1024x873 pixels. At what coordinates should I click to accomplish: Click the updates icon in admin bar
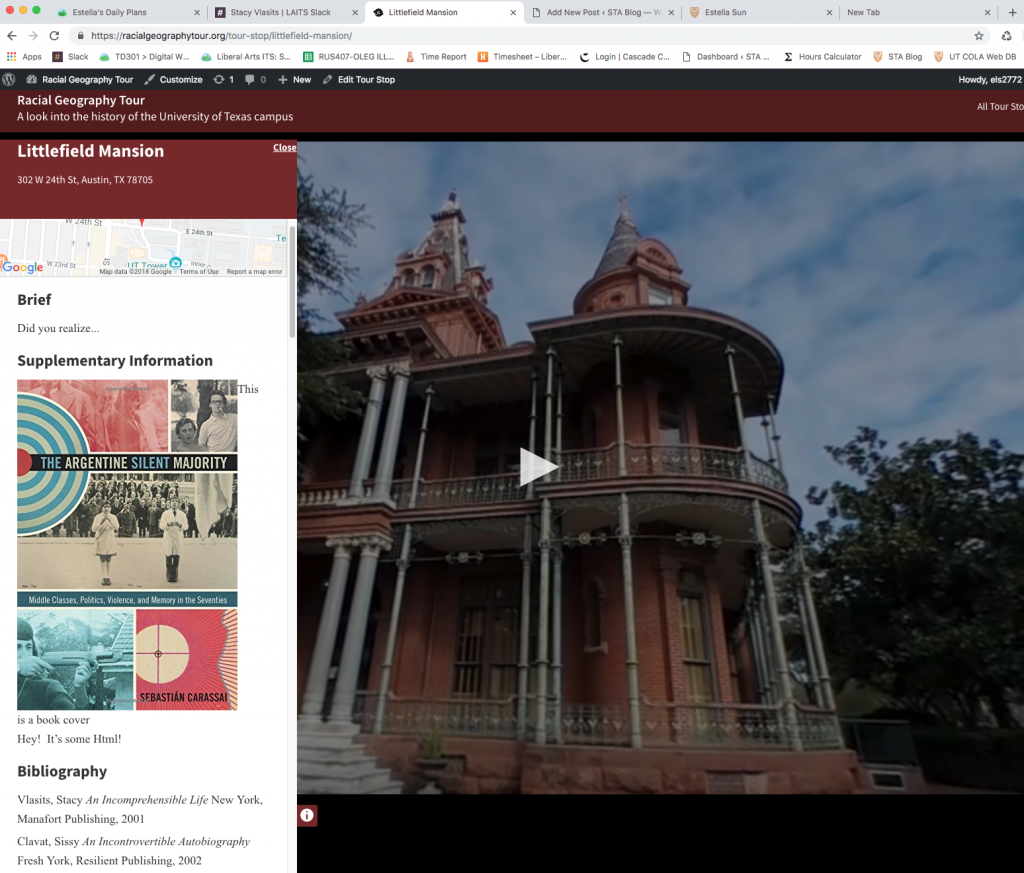[x=223, y=79]
